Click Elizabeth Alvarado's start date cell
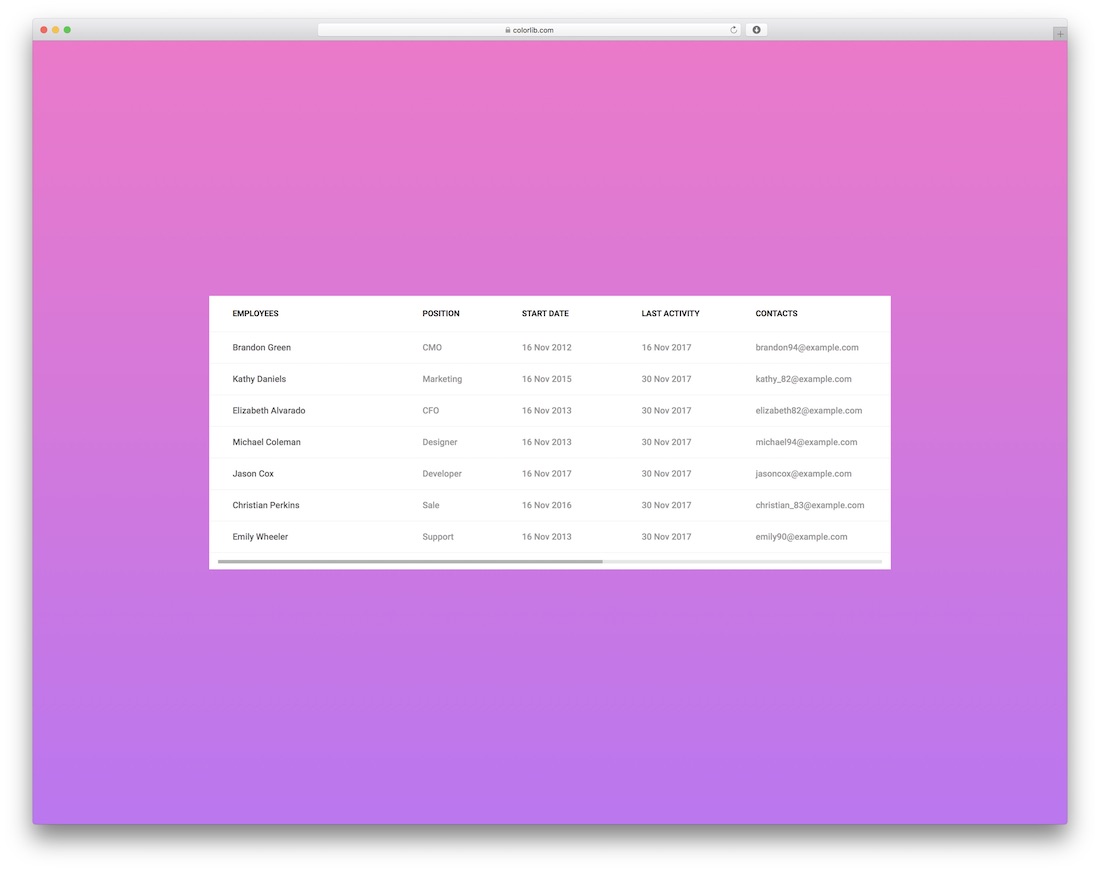This screenshot has height=871, width=1100. pyautogui.click(x=546, y=411)
